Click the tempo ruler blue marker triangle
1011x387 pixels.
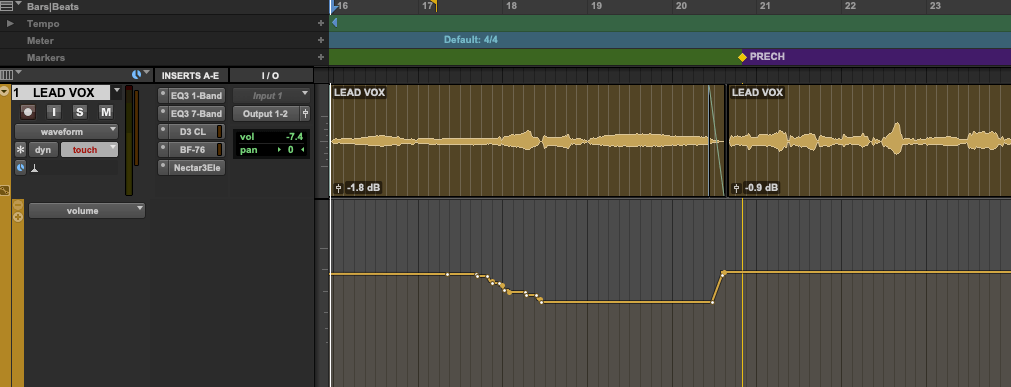coord(334,23)
